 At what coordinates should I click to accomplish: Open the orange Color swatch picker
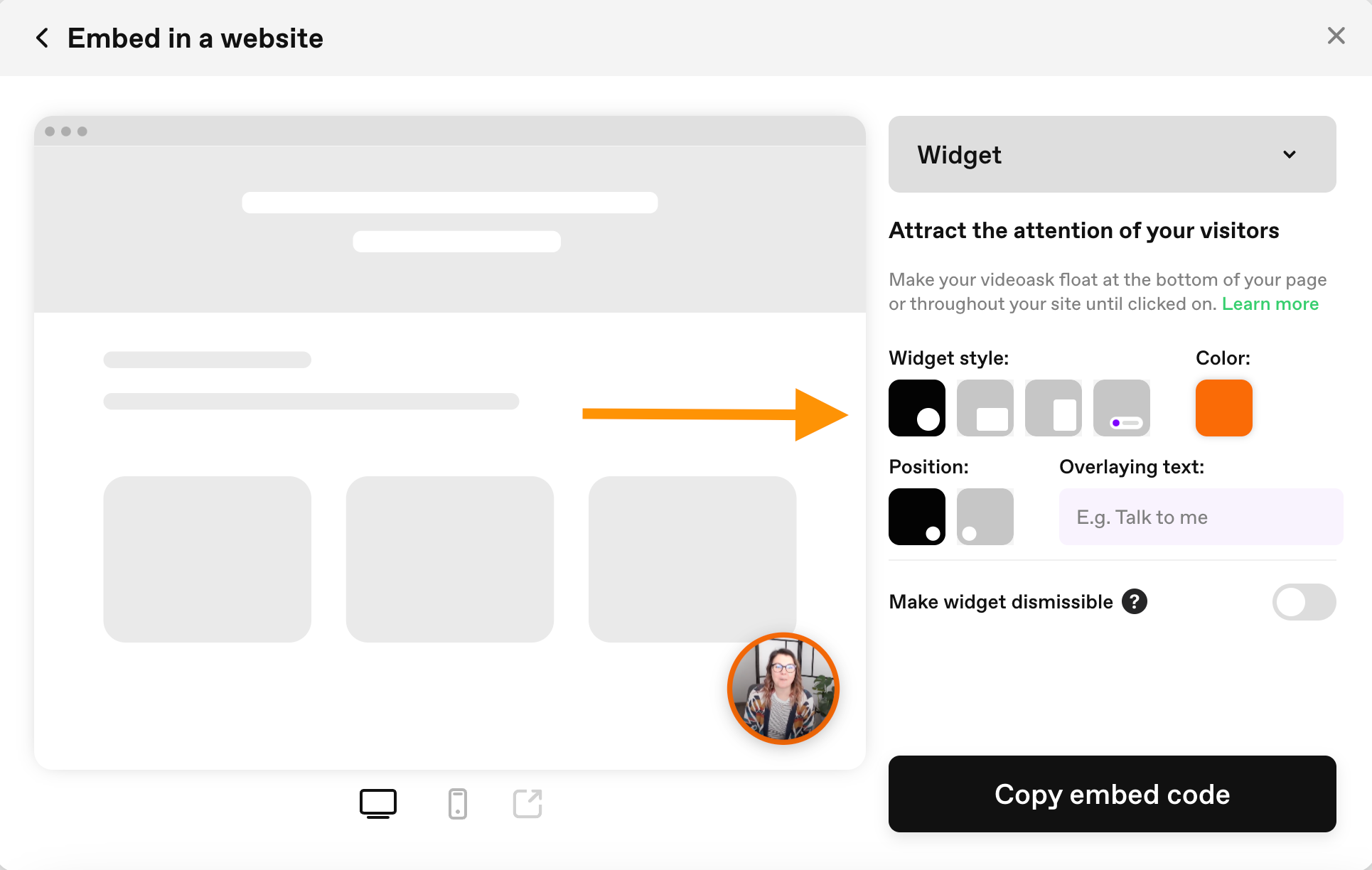pyautogui.click(x=1224, y=408)
